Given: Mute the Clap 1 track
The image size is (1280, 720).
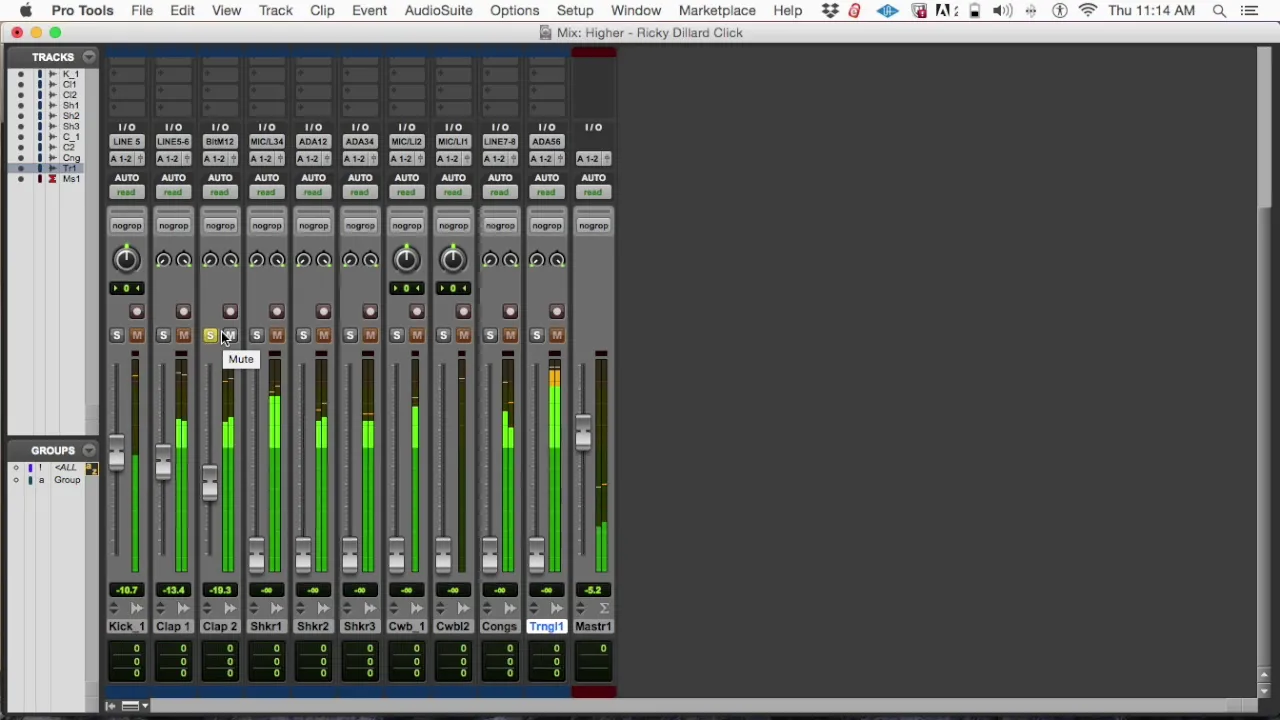Looking at the screenshot, I should pos(183,335).
